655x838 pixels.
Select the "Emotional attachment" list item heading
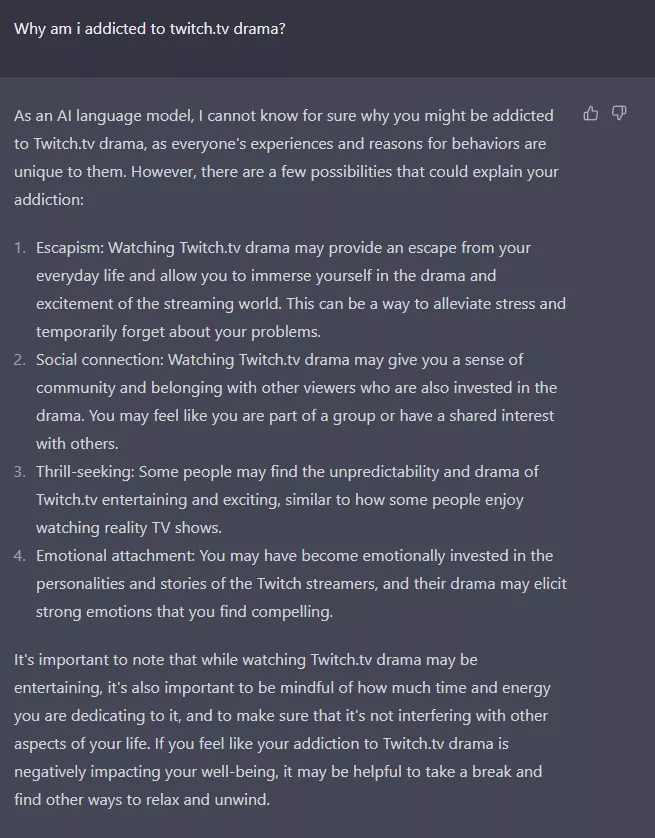tap(114, 556)
